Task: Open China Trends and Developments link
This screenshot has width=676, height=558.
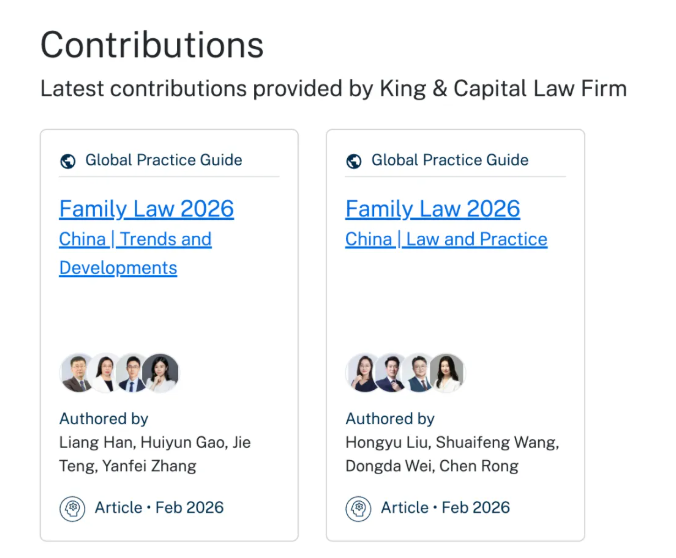Action: (x=135, y=239)
